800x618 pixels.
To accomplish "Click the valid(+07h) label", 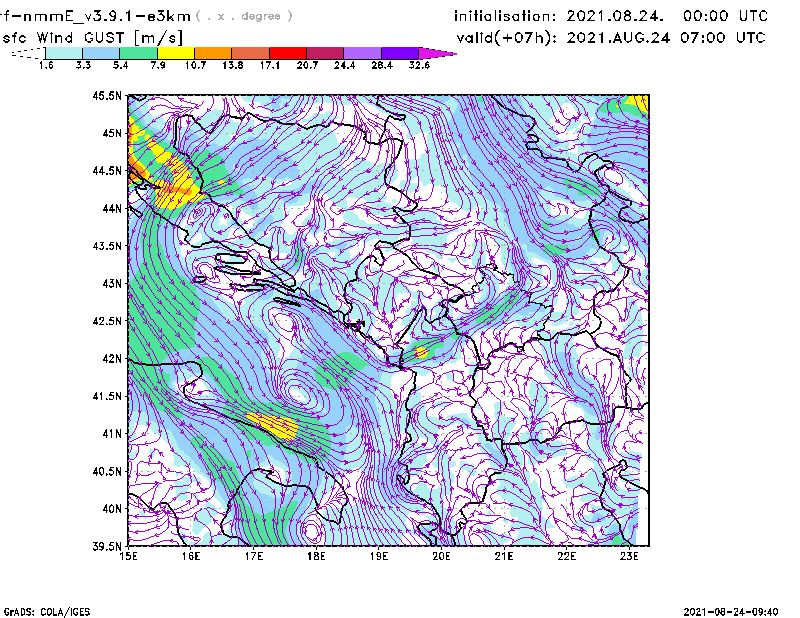I will click(507, 38).
